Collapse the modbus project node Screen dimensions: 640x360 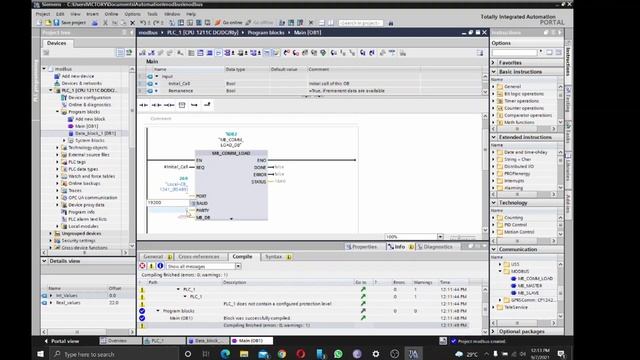[x=44, y=69]
